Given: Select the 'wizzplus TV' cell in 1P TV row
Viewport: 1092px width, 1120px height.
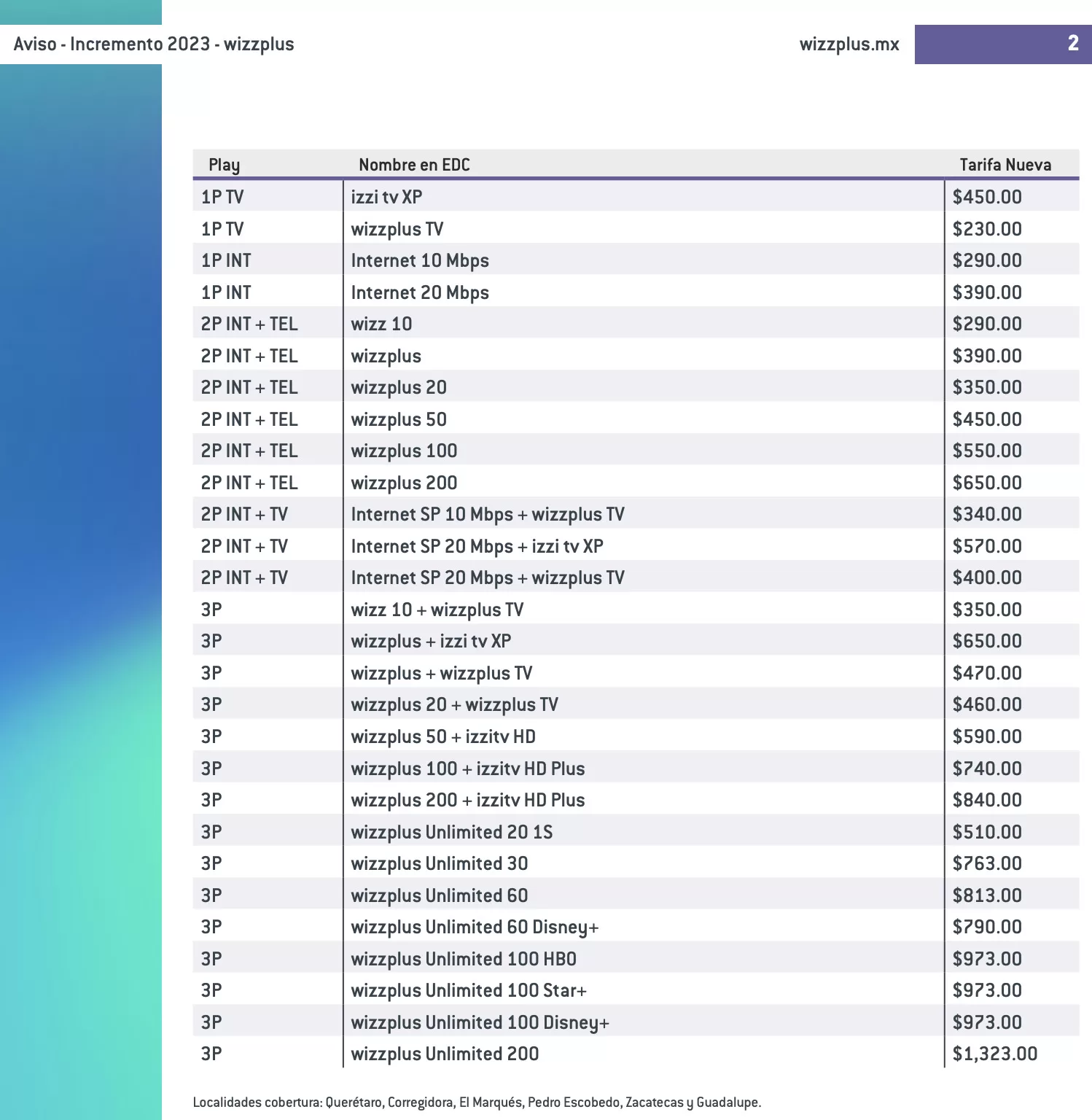Looking at the screenshot, I should (x=397, y=229).
